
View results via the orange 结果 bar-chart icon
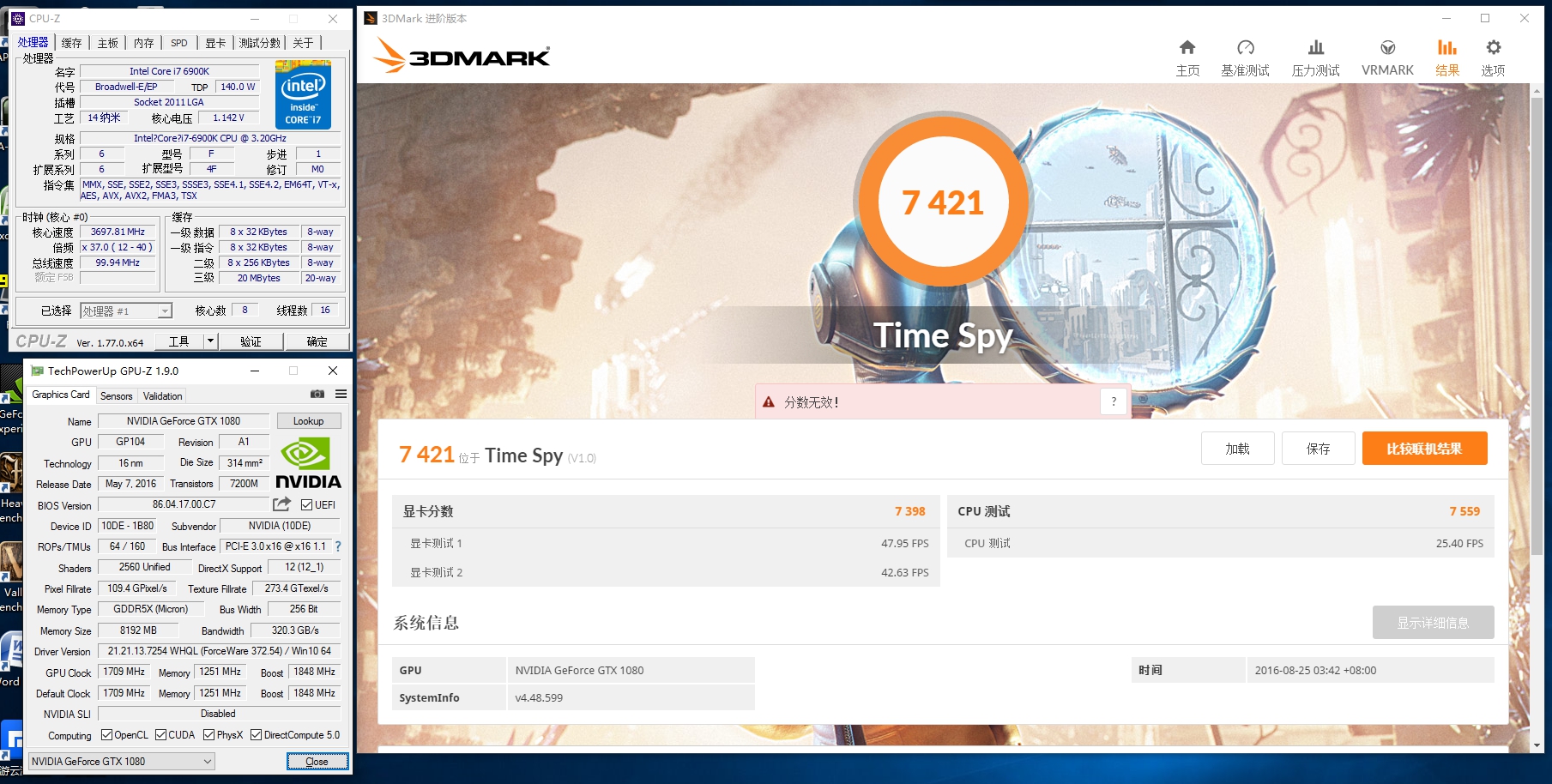(1446, 49)
